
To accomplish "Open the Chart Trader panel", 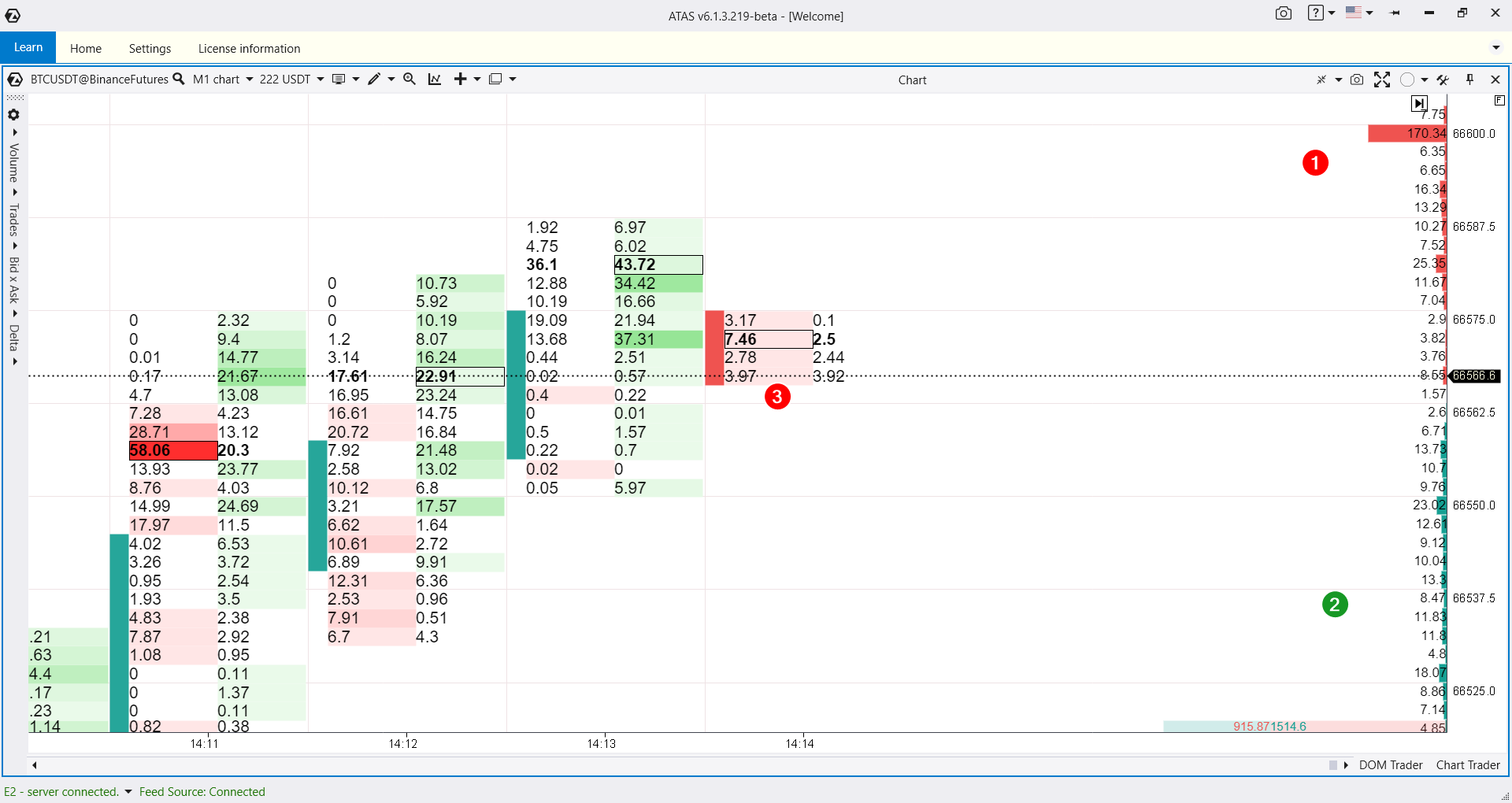I will click(1467, 764).
